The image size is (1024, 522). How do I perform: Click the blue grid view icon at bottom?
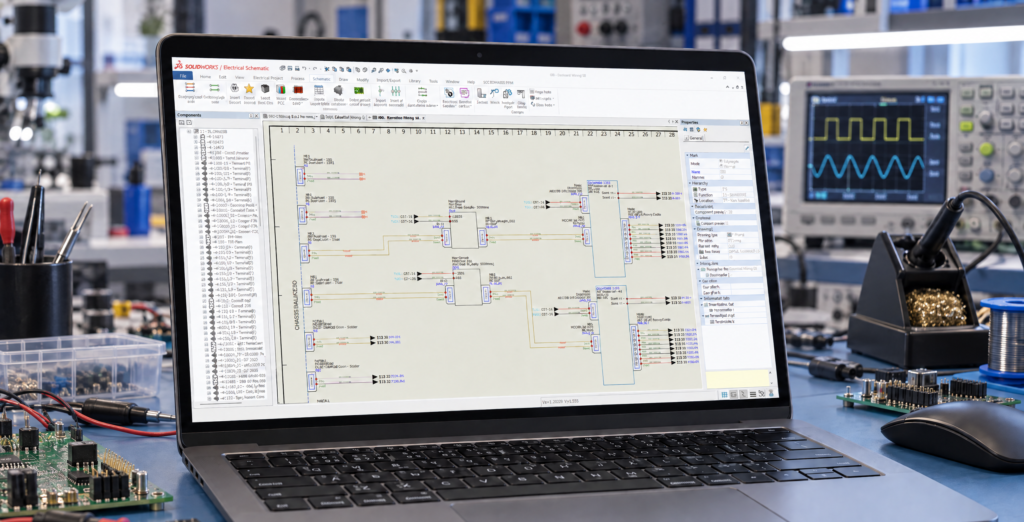tap(724, 395)
